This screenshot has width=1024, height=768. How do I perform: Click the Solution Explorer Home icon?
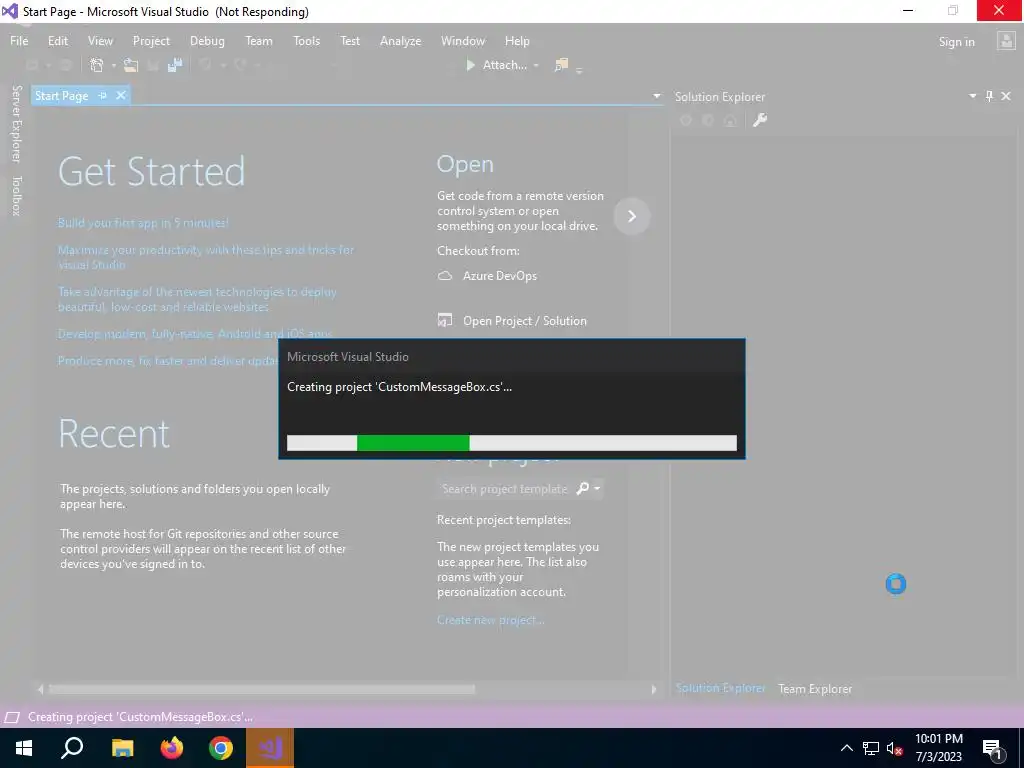point(730,120)
